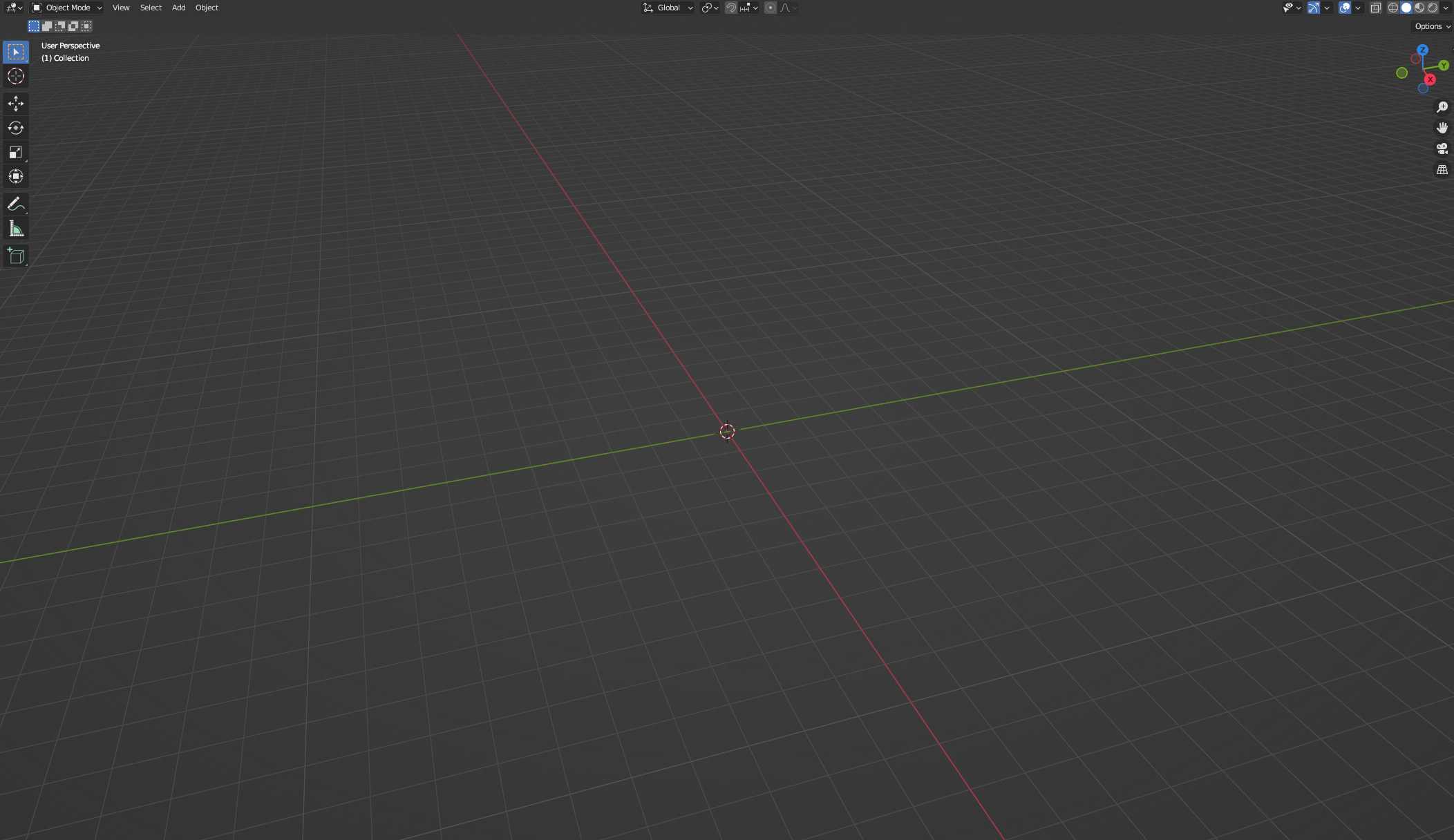Set selection mode to intersect
Viewport: 1454px width, 840px height.
click(x=86, y=26)
